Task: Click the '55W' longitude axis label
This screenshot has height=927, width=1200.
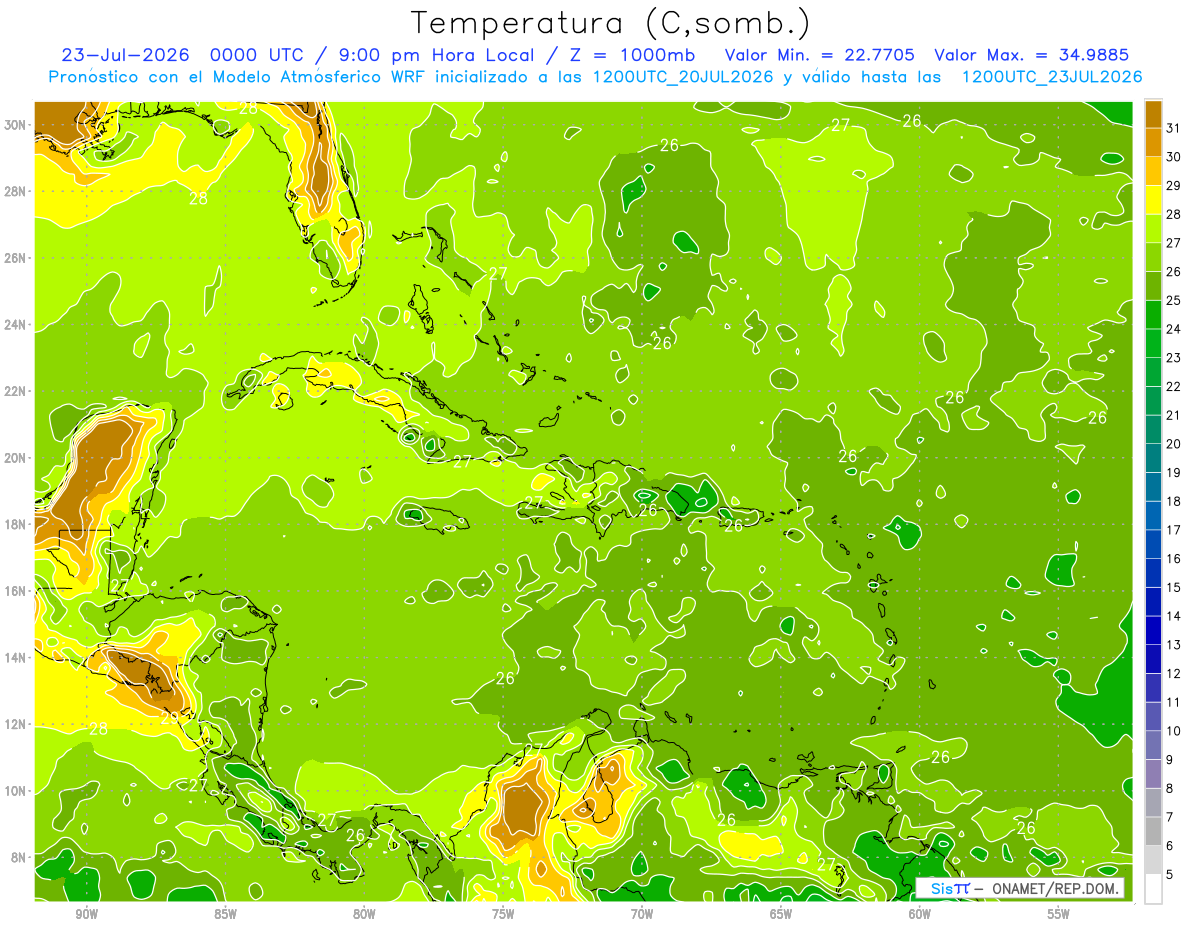Action: (x=1059, y=914)
